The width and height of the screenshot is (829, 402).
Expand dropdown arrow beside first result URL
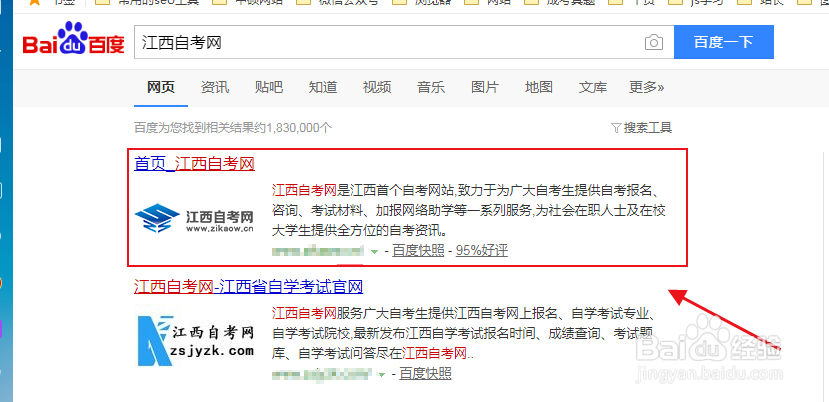pyautogui.click(x=374, y=252)
